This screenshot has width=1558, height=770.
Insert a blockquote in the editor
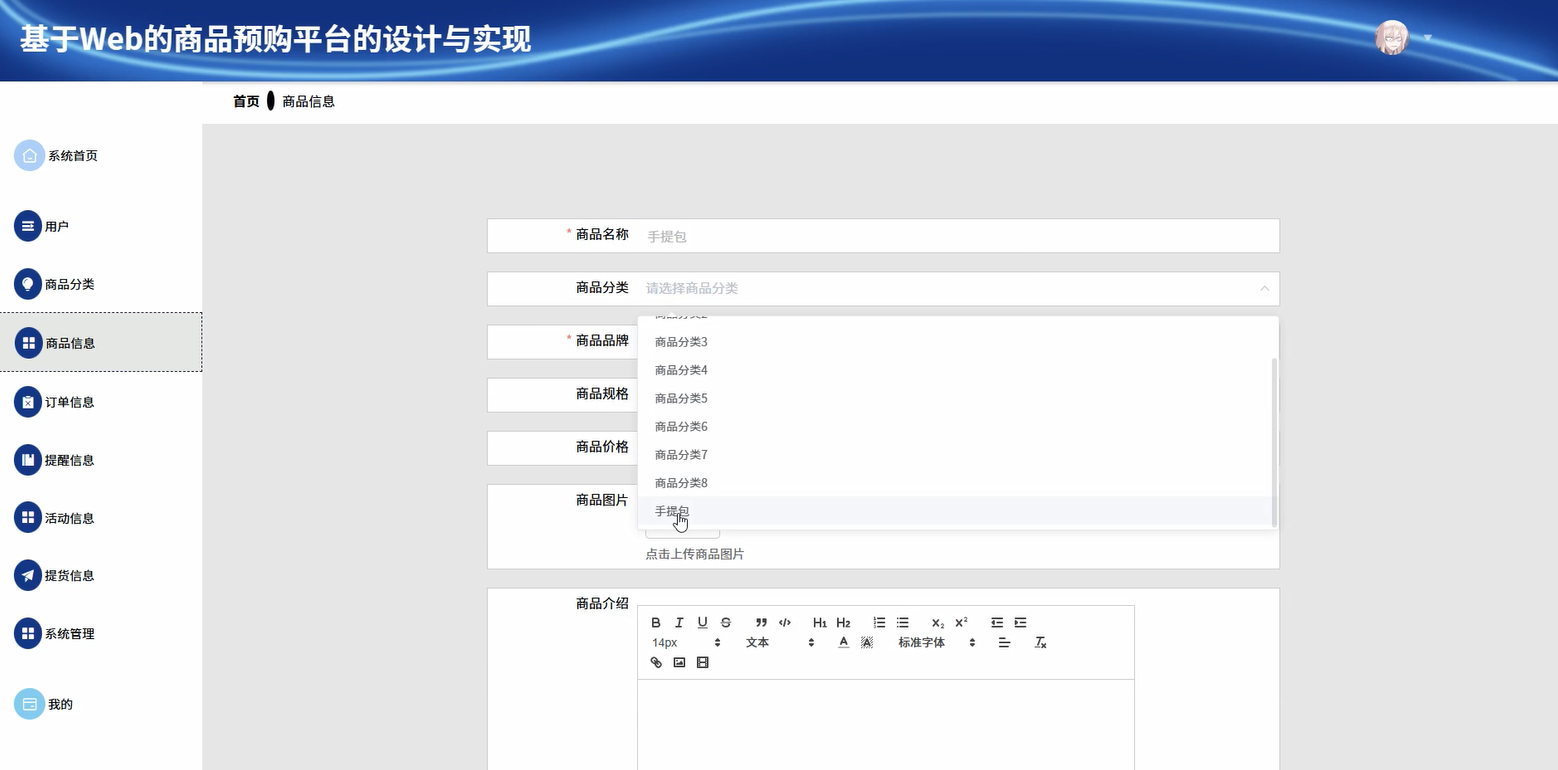pyautogui.click(x=760, y=622)
